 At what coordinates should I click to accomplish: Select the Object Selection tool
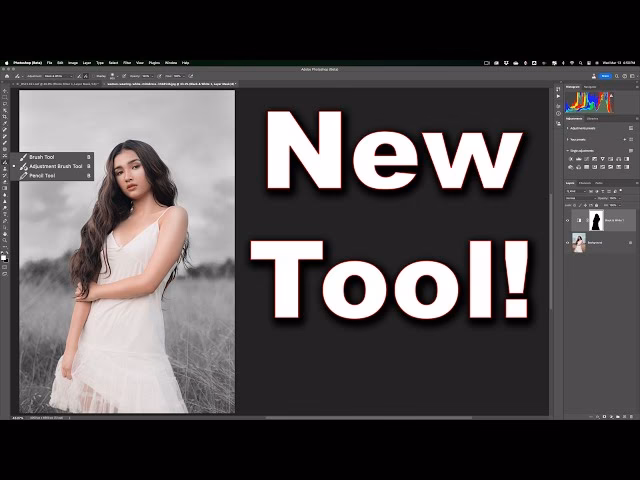click(x=5, y=111)
